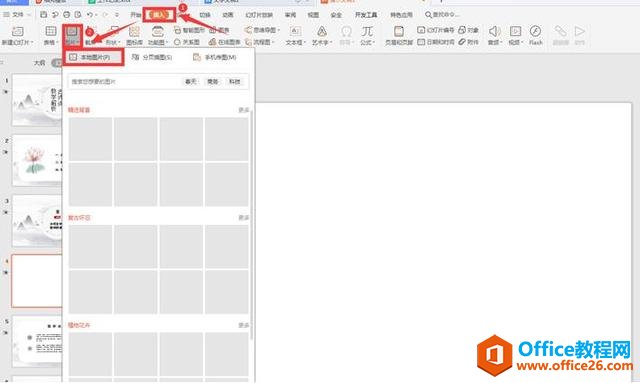This screenshot has width=640, height=383.
Task: Insert an 附件 attachment
Action: 468,42
